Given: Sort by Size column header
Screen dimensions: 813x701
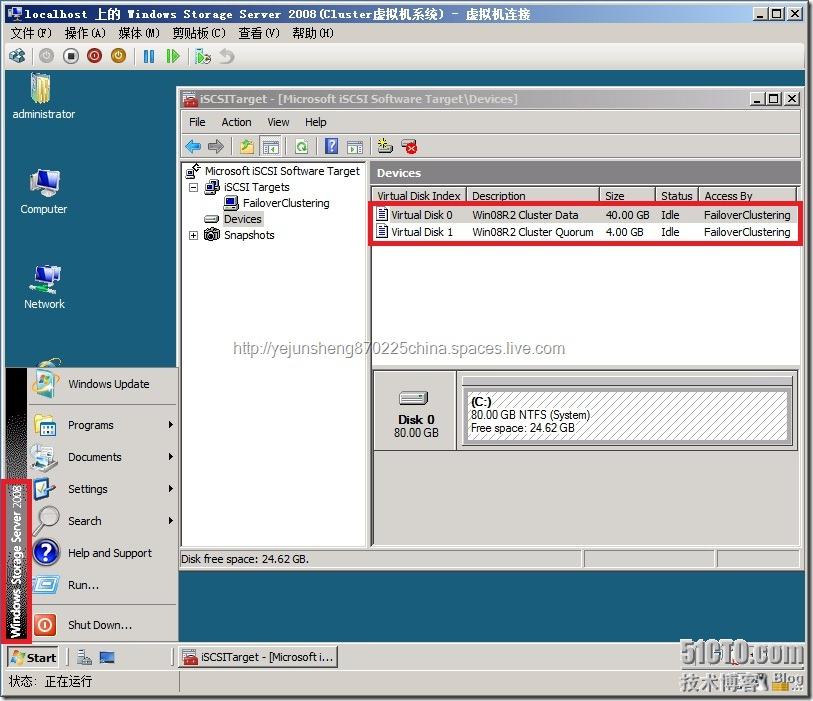Looking at the screenshot, I should 627,195.
